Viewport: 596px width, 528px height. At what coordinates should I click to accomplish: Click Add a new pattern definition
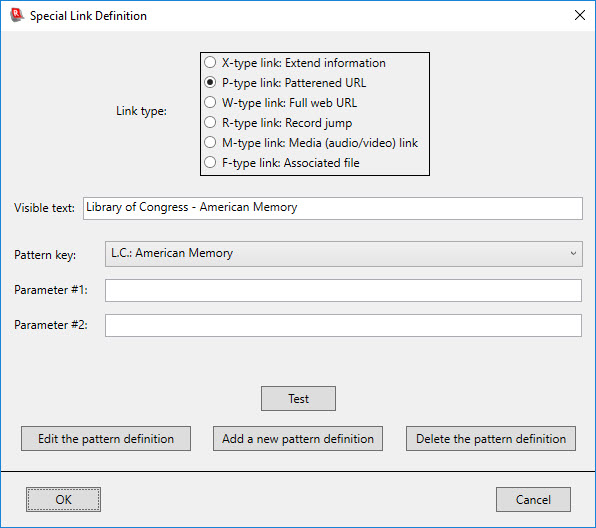coord(298,438)
